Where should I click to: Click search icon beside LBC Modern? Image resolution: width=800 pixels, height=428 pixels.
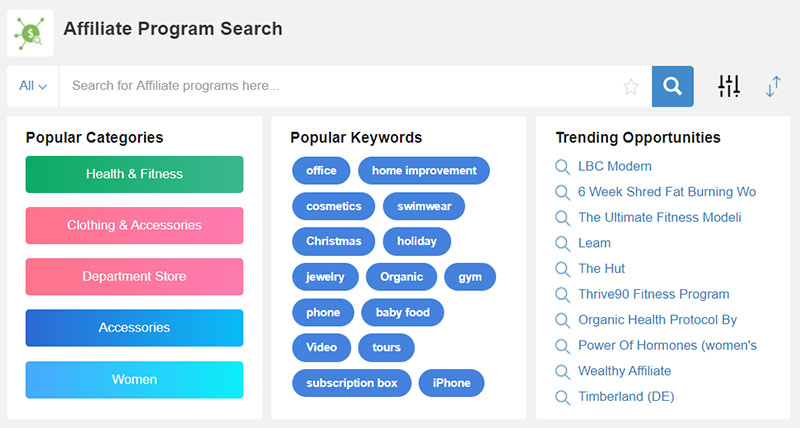pyautogui.click(x=562, y=167)
